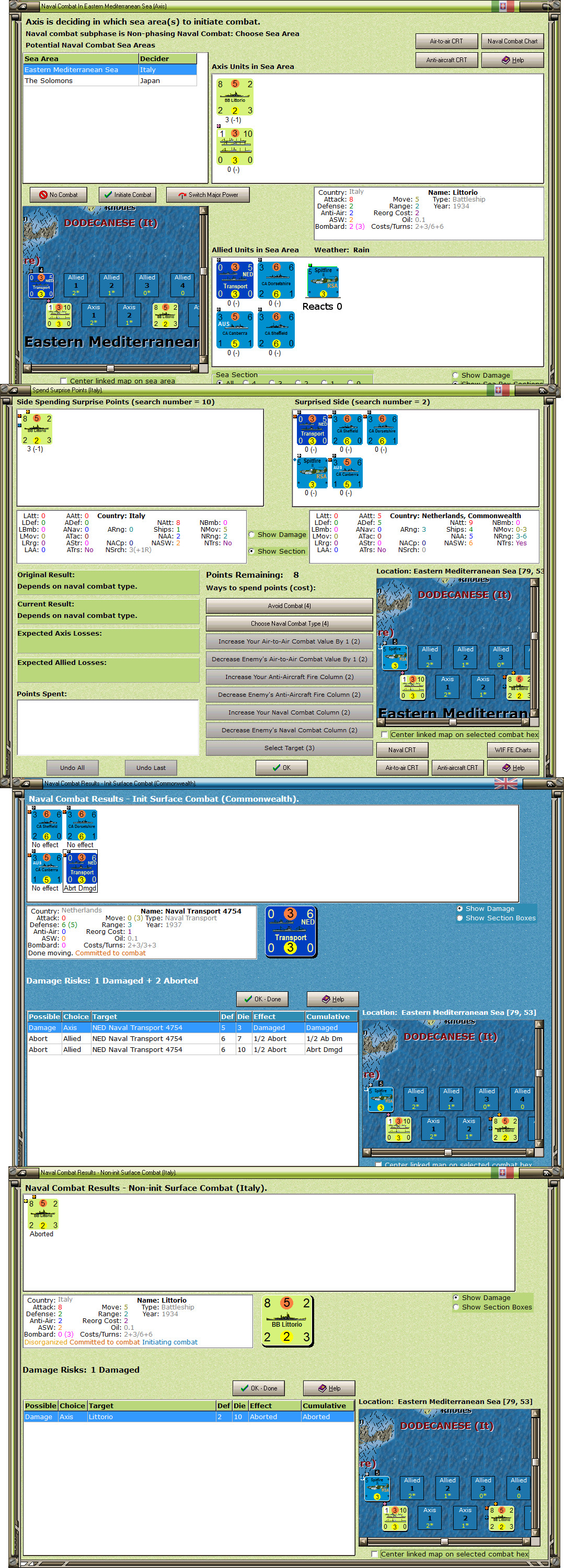564x1568 pixels.
Task: Select Damage Axis Littorio row in Italy results
Action: click(189, 1417)
